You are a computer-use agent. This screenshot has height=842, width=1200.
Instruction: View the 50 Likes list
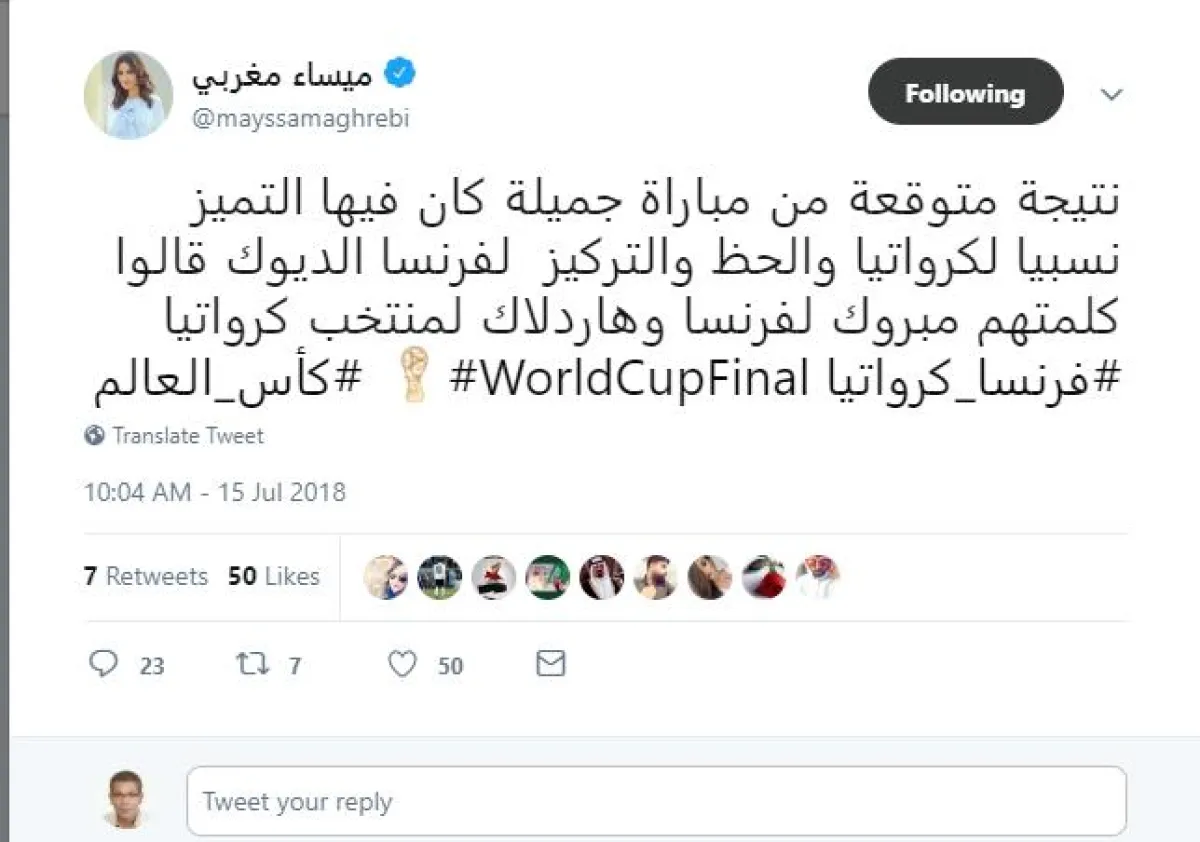tap(274, 577)
